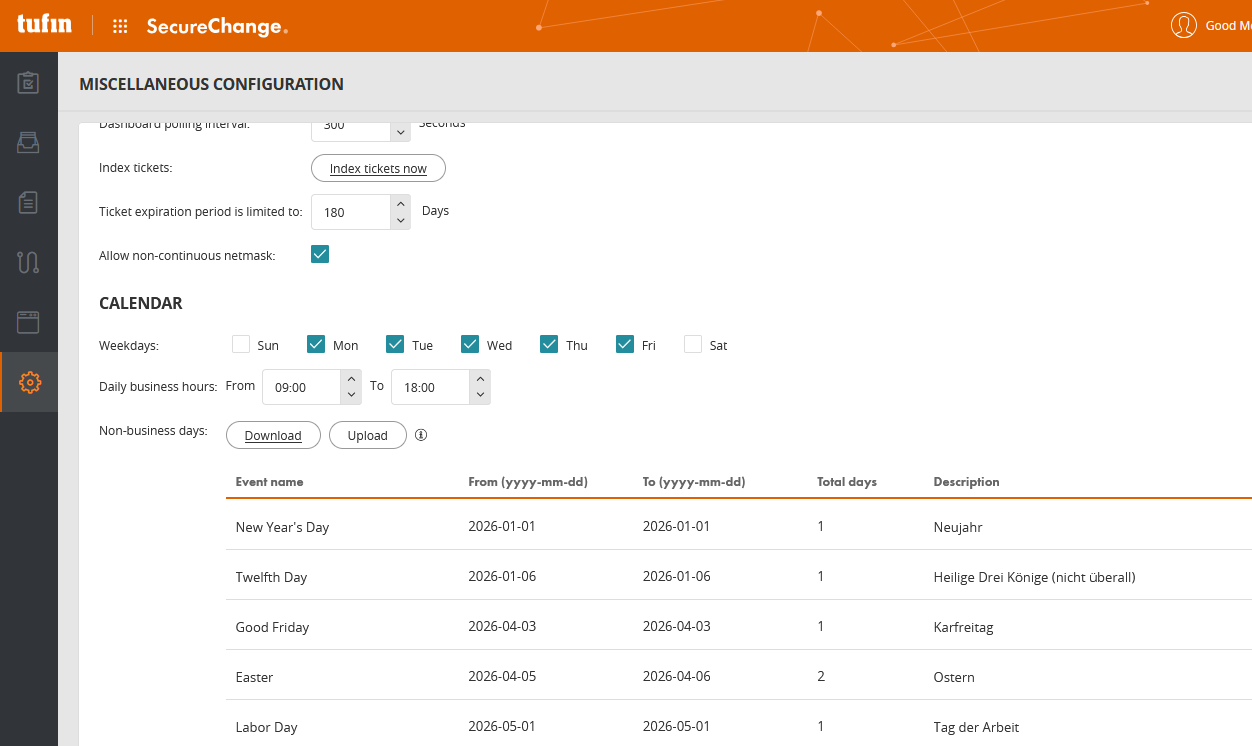
Task: Click Karfreitag description cell
Action: coord(963,627)
